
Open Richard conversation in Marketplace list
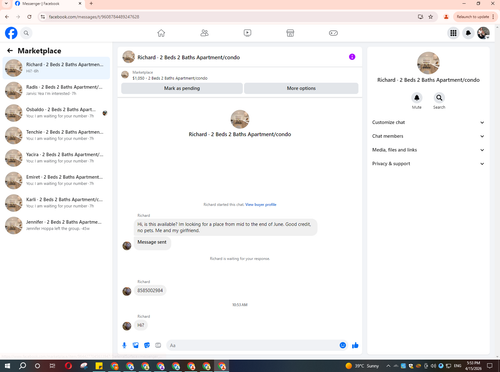tap(56, 68)
